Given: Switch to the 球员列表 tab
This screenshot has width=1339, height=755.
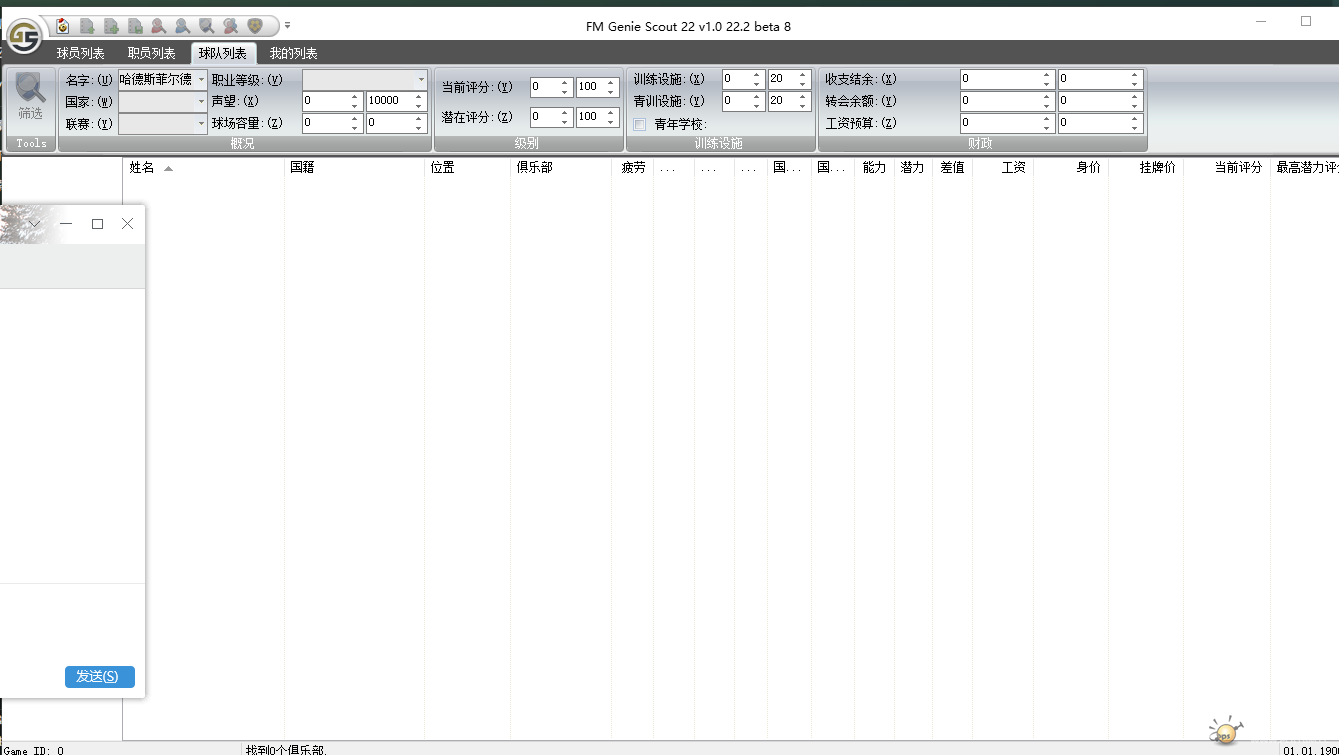Looking at the screenshot, I should coord(81,53).
